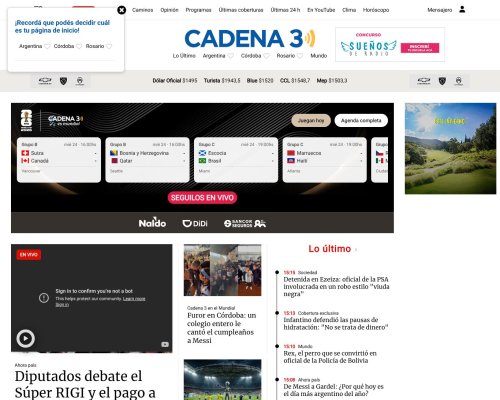
Task: Click the Tarjeta exchange rate
Action: point(222,81)
